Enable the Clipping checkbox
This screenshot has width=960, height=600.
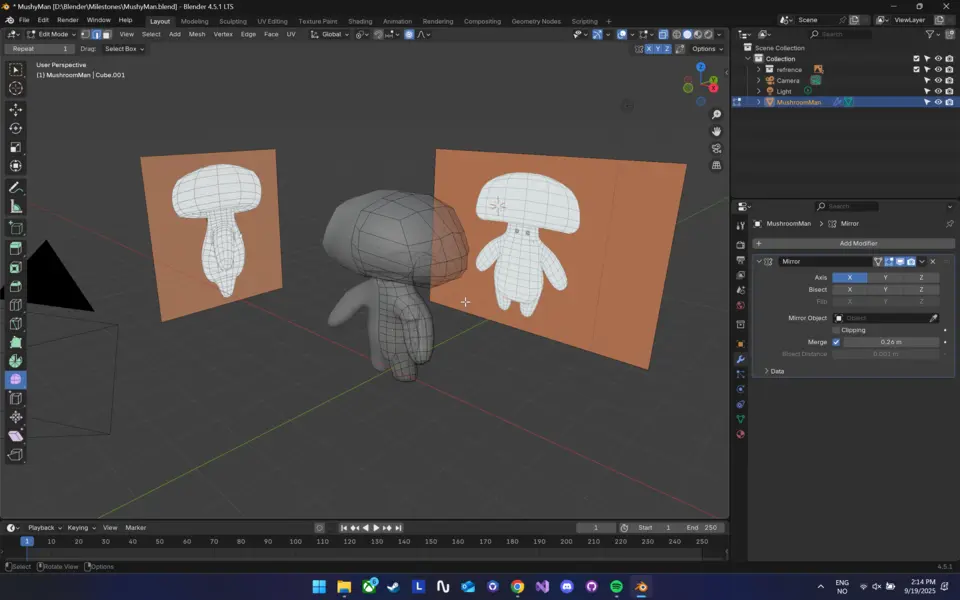pyautogui.click(x=836, y=330)
